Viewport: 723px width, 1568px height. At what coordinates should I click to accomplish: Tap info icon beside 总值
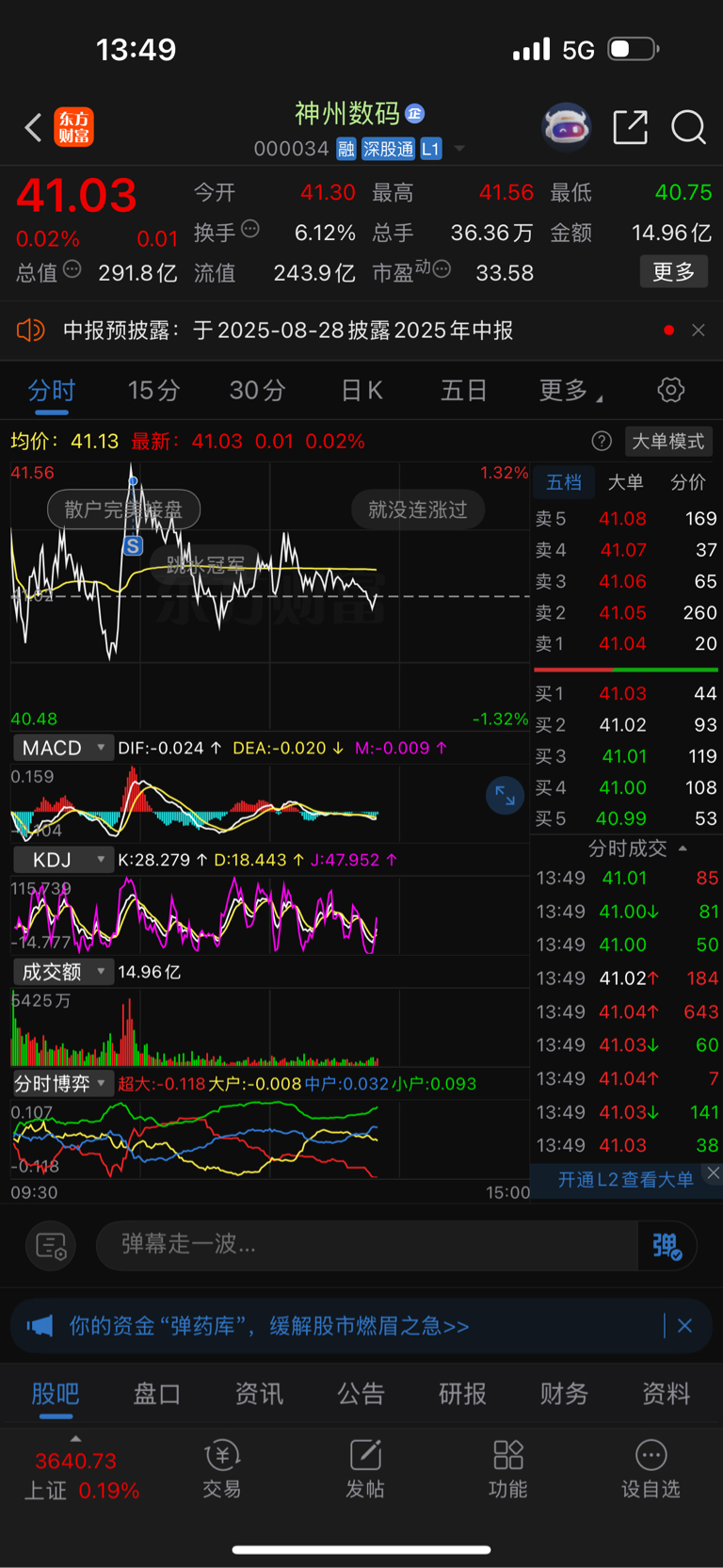(x=72, y=269)
